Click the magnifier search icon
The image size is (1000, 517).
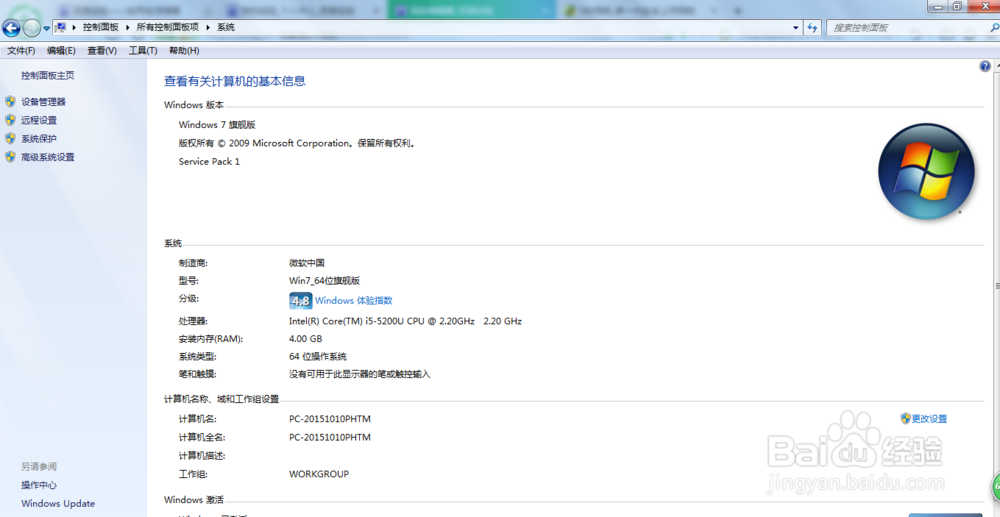[x=995, y=27]
